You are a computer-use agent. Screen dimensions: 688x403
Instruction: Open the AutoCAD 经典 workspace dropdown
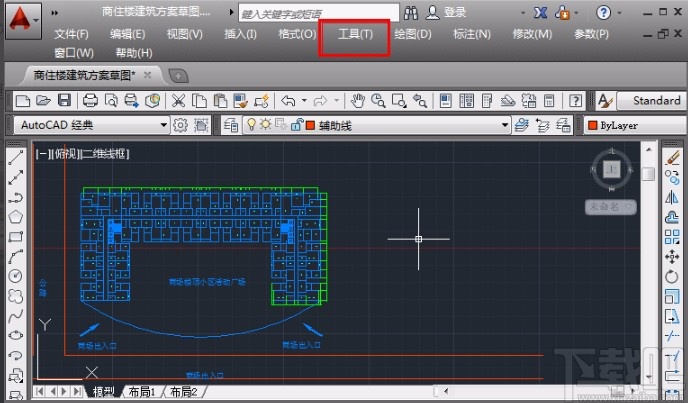(164, 125)
